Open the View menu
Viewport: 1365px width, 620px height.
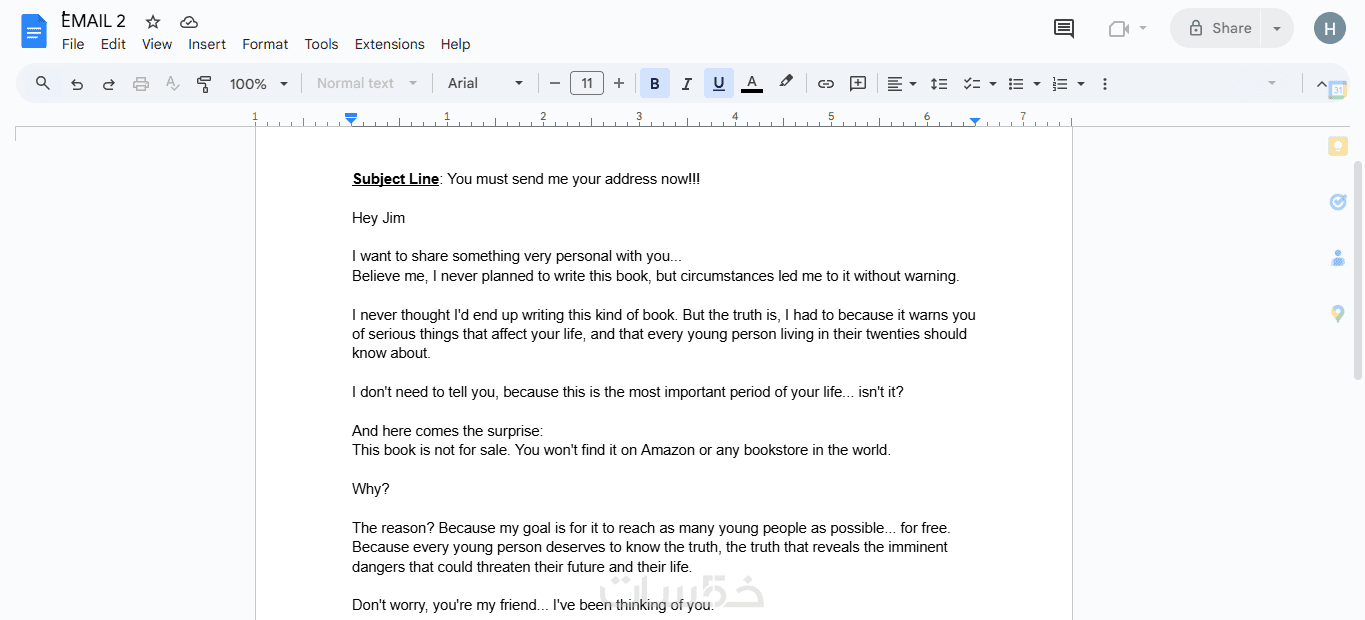click(x=157, y=44)
